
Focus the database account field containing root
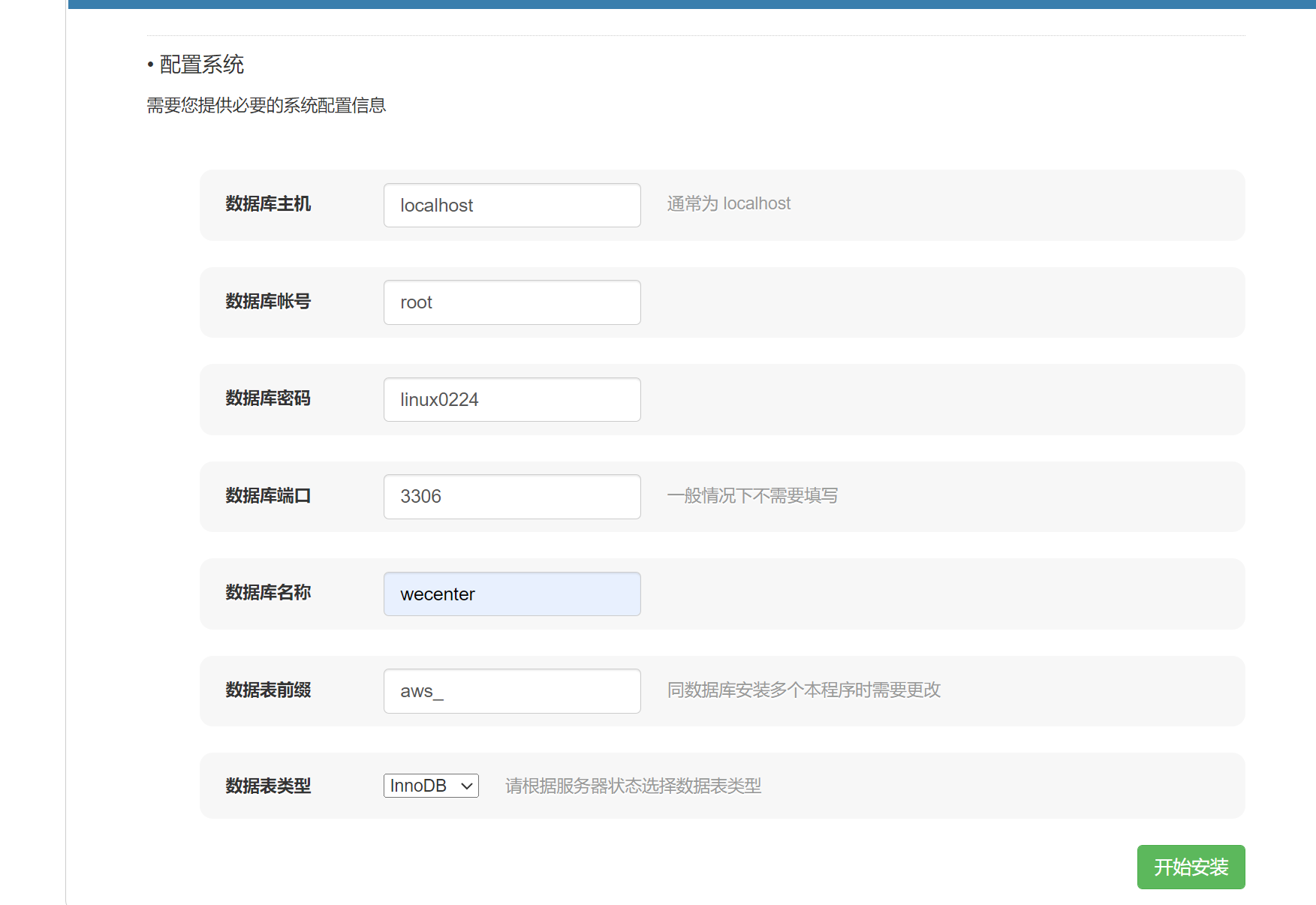click(x=511, y=302)
